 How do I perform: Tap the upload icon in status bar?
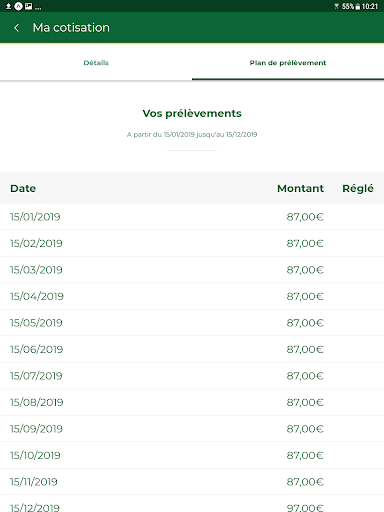point(9,6)
